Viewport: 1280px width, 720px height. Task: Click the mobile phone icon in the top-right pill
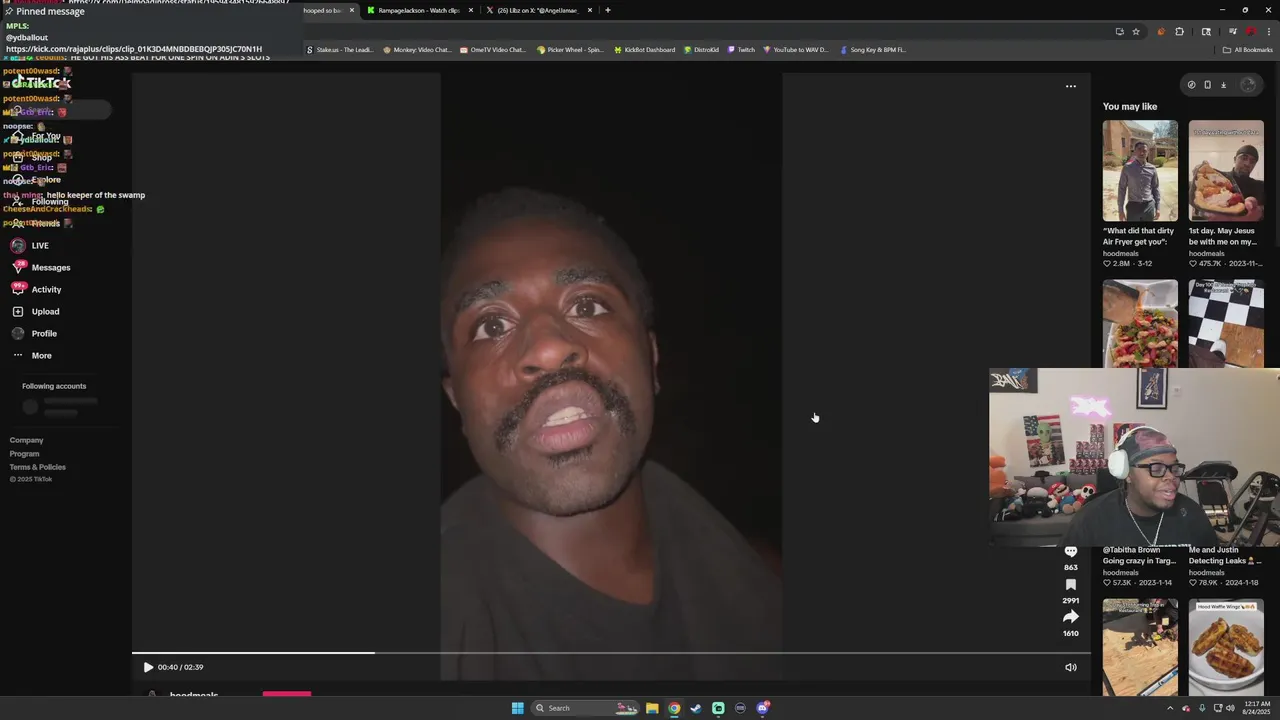point(1207,85)
